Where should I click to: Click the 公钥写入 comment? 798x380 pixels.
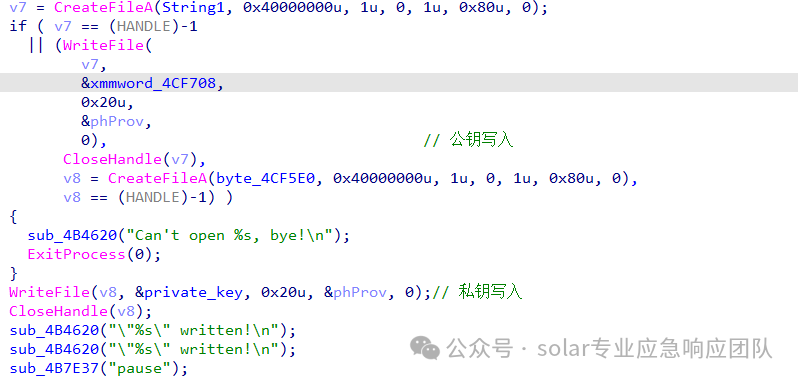pyautogui.click(x=468, y=140)
